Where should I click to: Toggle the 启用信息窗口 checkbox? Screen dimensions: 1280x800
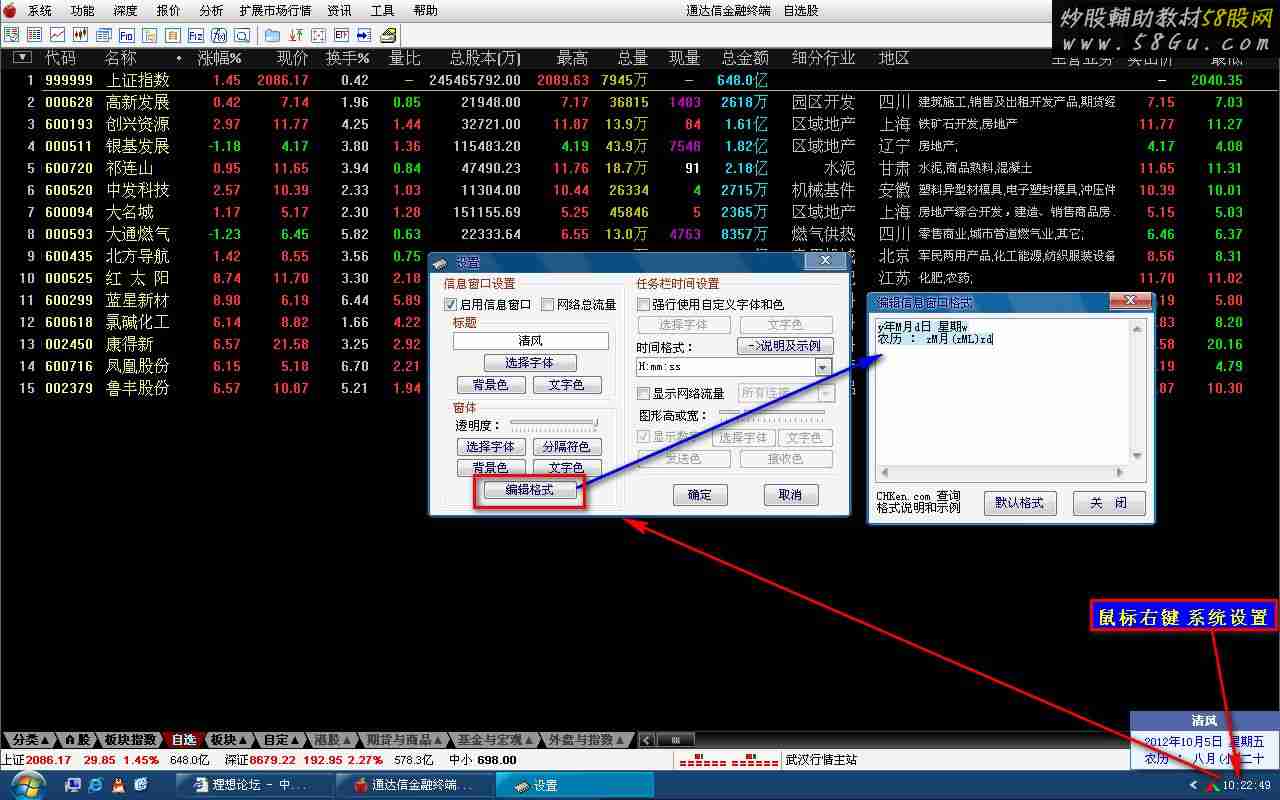tap(451, 304)
